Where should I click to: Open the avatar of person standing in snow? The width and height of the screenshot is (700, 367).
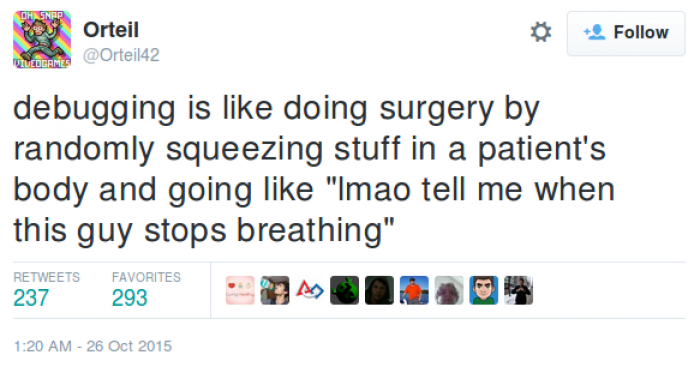(518, 290)
